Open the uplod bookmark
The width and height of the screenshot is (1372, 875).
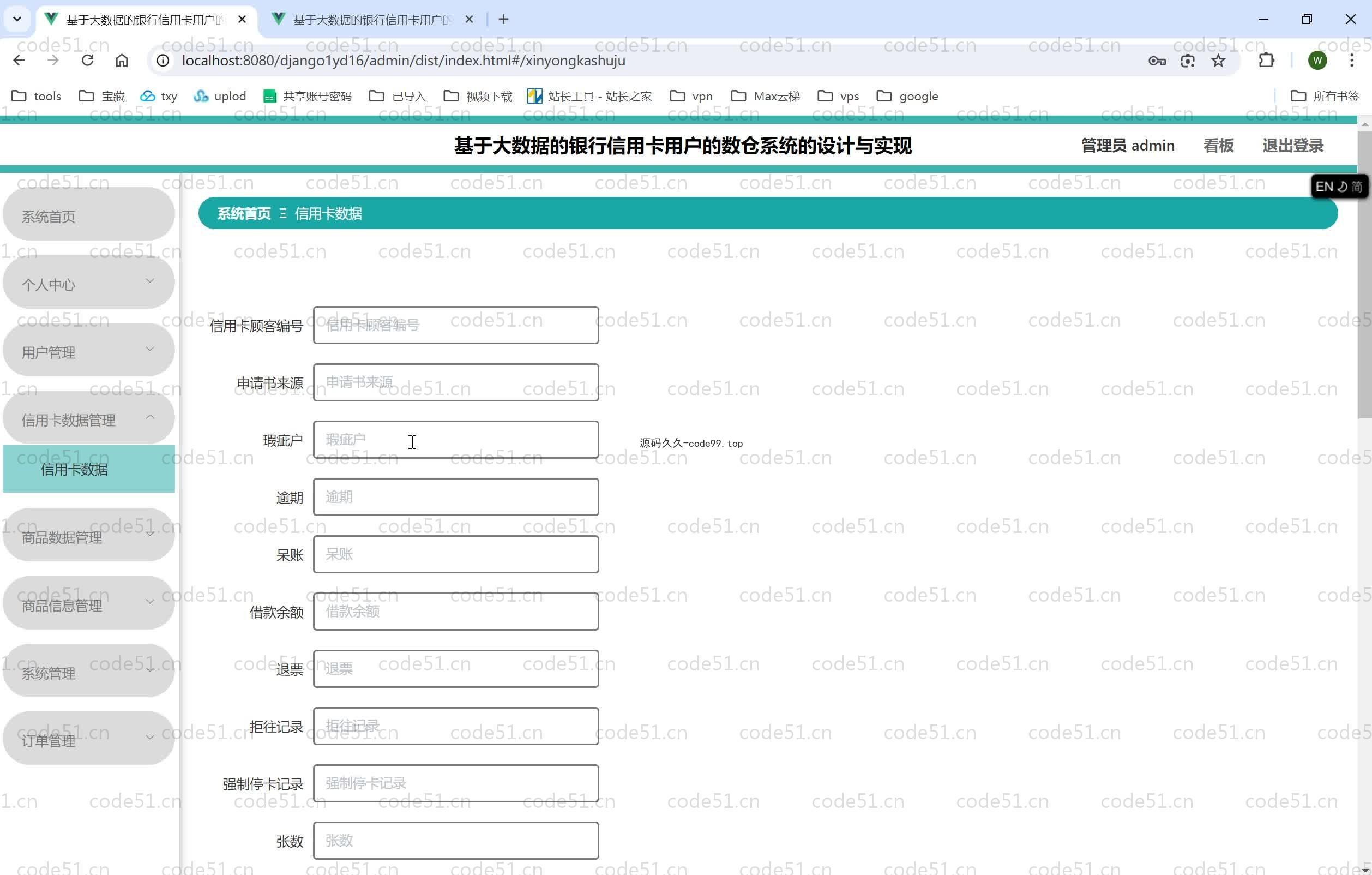pos(220,97)
